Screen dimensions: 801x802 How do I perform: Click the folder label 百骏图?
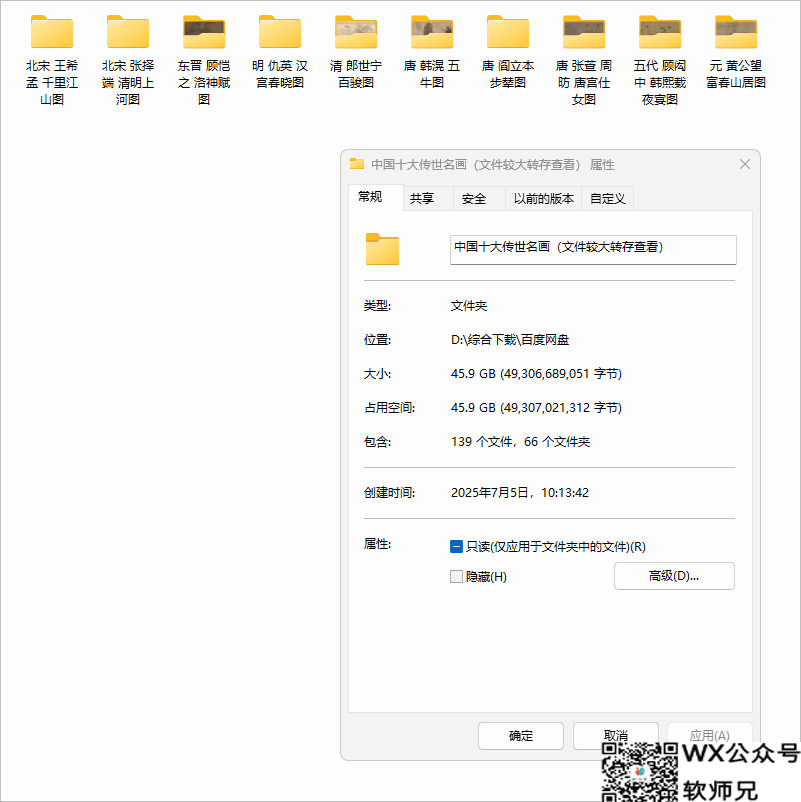[x=356, y=82]
